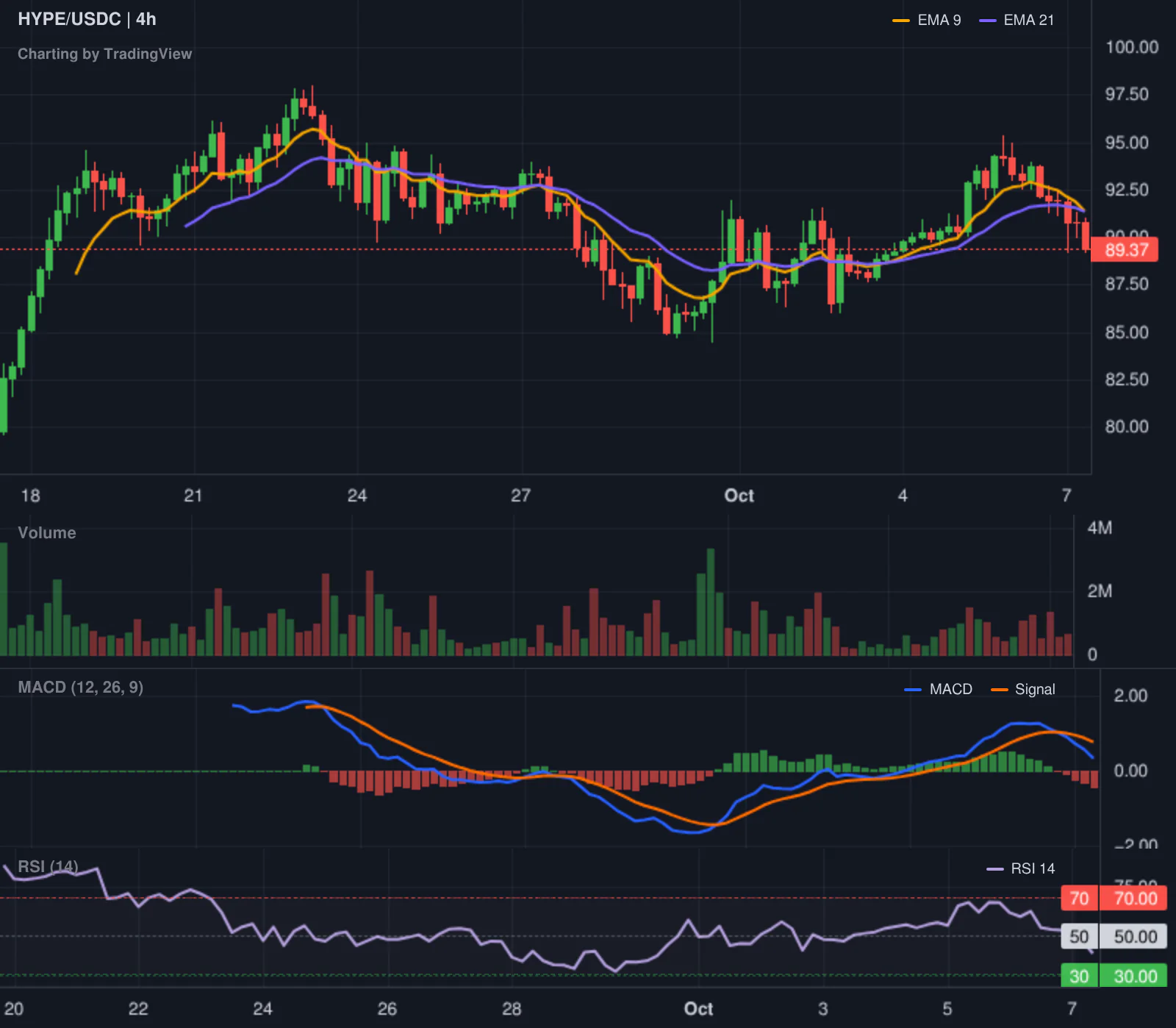Click the 2.00 MACD axis label
Viewport: 1176px width, 1028px height.
click(1130, 696)
